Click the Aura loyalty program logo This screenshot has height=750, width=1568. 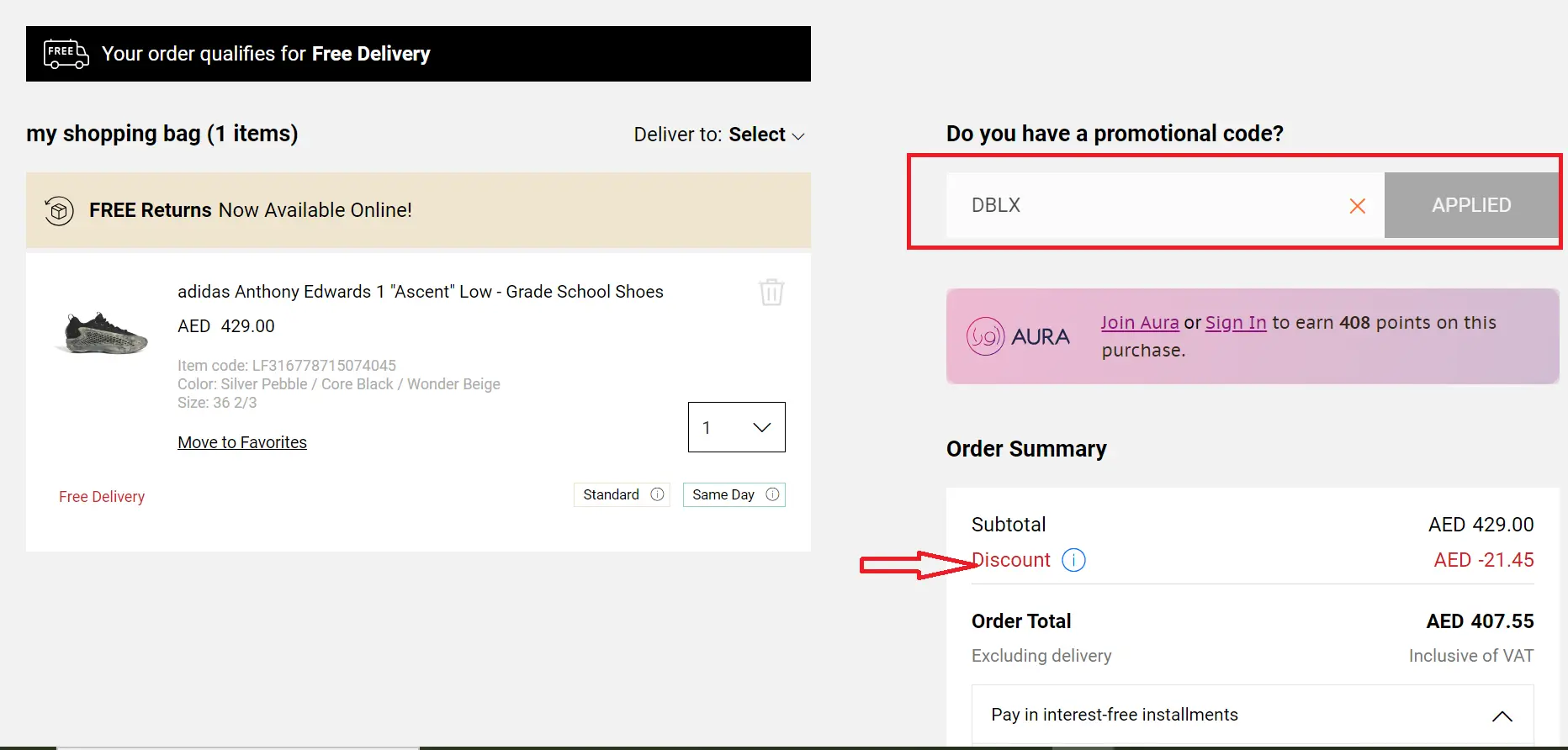tap(1017, 335)
